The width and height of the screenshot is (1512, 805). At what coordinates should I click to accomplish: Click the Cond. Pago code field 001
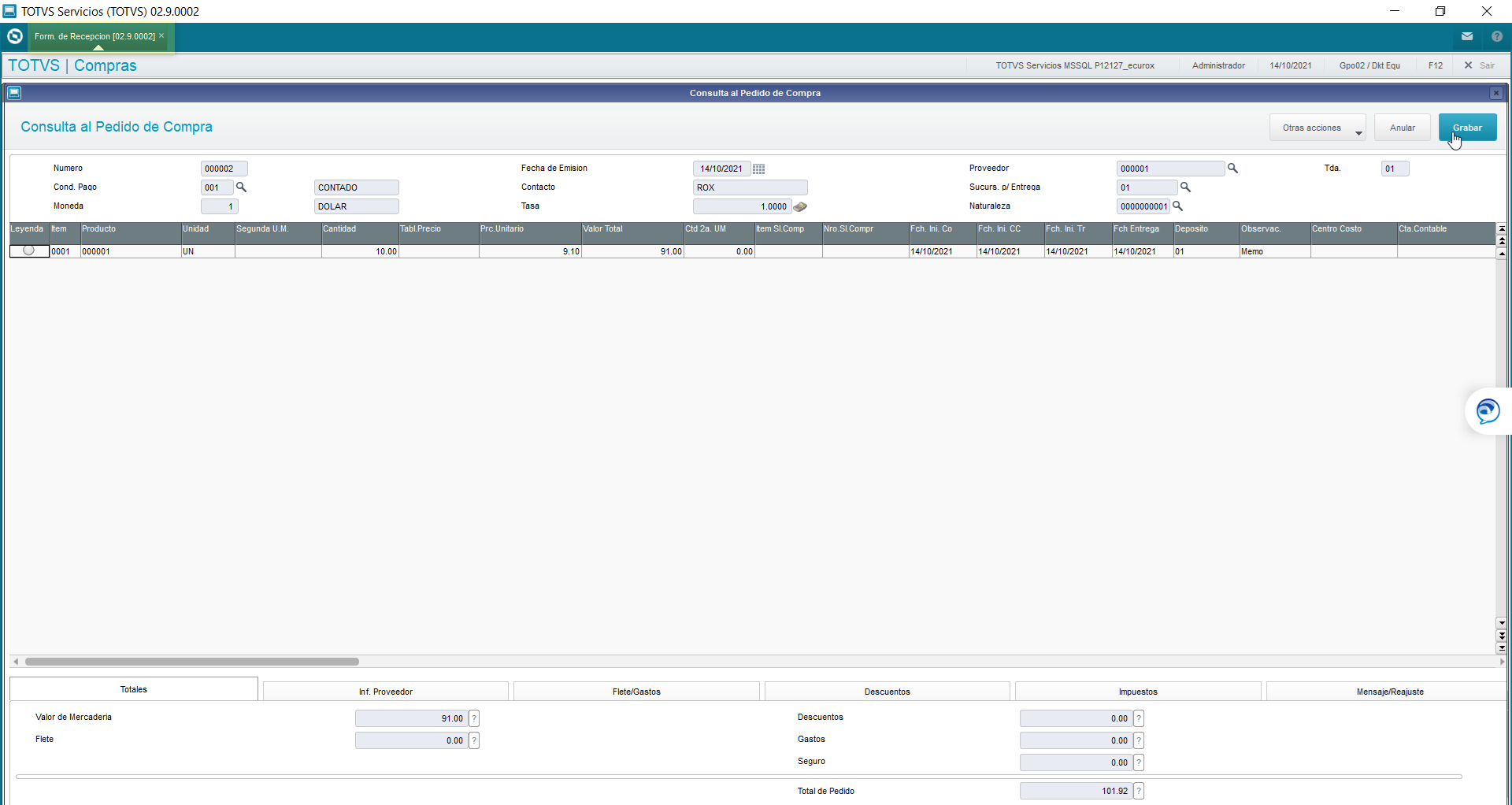pyautogui.click(x=217, y=187)
